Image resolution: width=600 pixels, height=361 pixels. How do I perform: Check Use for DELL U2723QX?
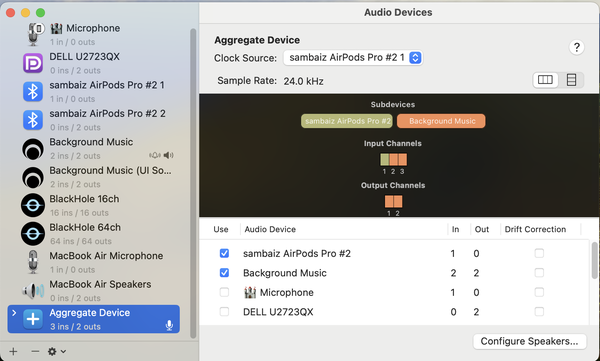coord(224,312)
